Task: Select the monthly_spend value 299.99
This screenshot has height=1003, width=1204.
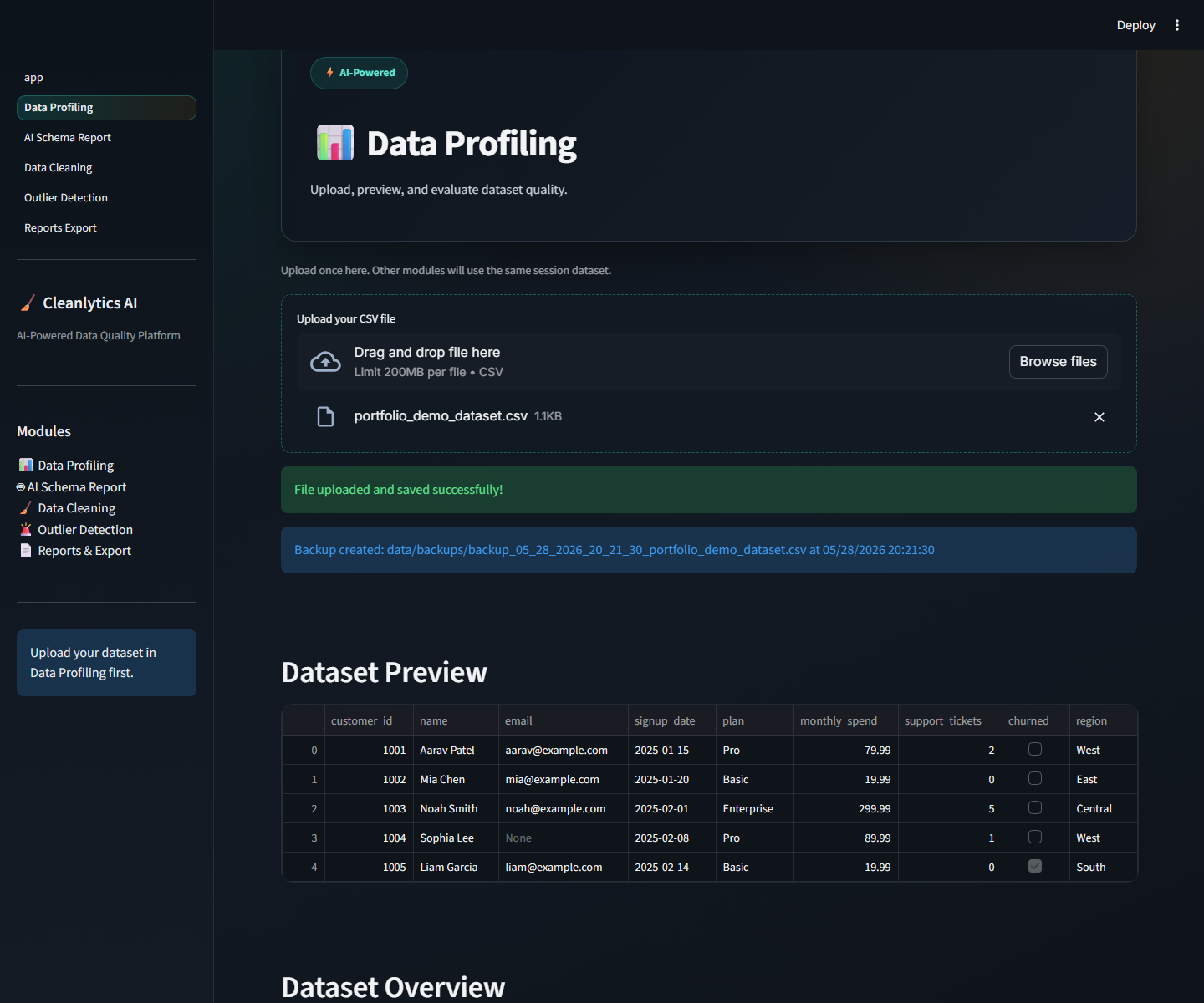Action: tap(845, 808)
